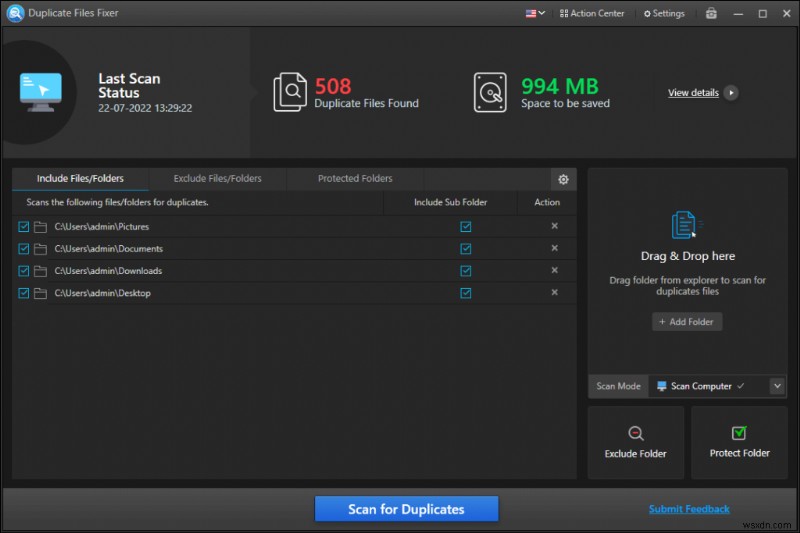Remove the Downloads folder with X
This screenshot has height=533, width=800.
click(555, 270)
